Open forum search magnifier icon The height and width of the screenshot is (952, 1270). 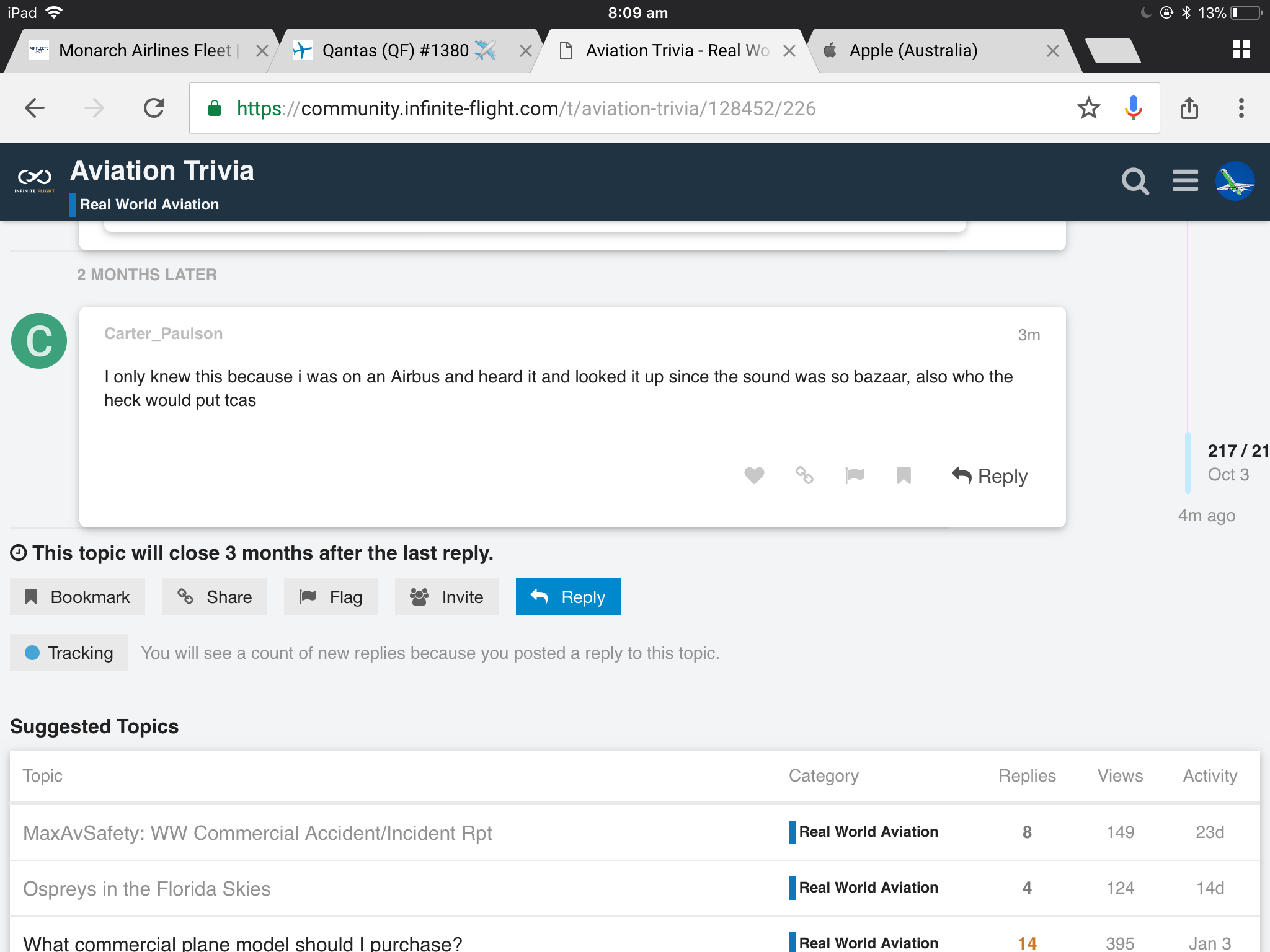[x=1135, y=182]
